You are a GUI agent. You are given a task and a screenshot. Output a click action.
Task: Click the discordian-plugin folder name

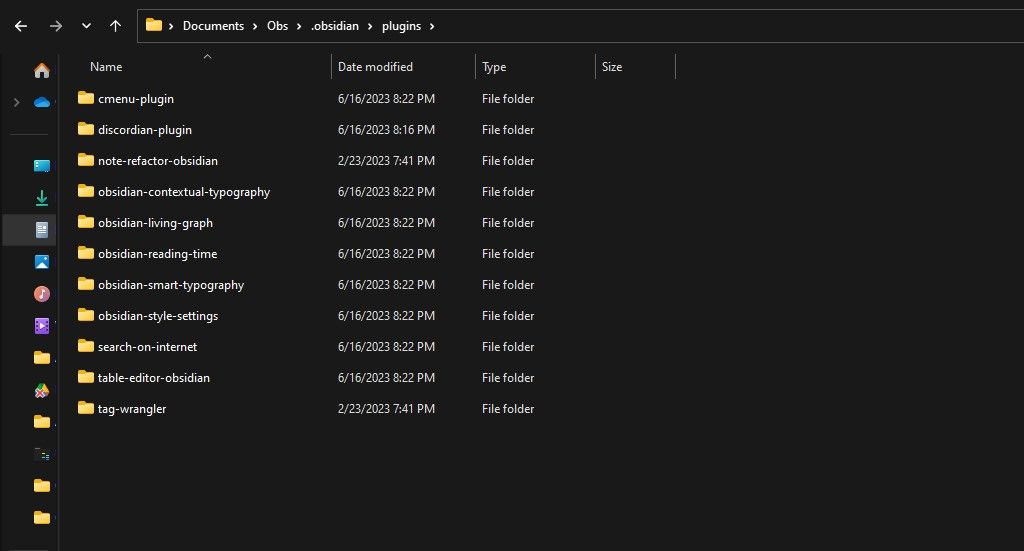click(x=145, y=130)
